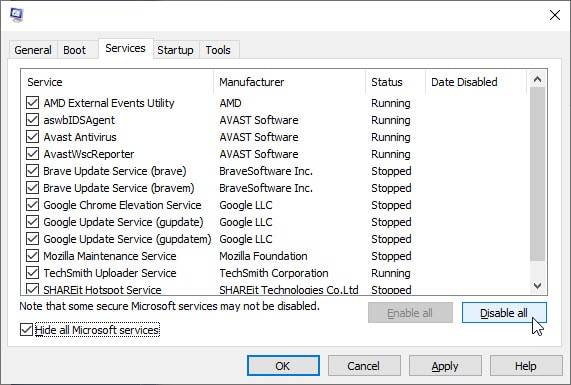The width and height of the screenshot is (571, 385).
Task: Uncheck the Avast Antivirus service
Action: click(x=32, y=137)
